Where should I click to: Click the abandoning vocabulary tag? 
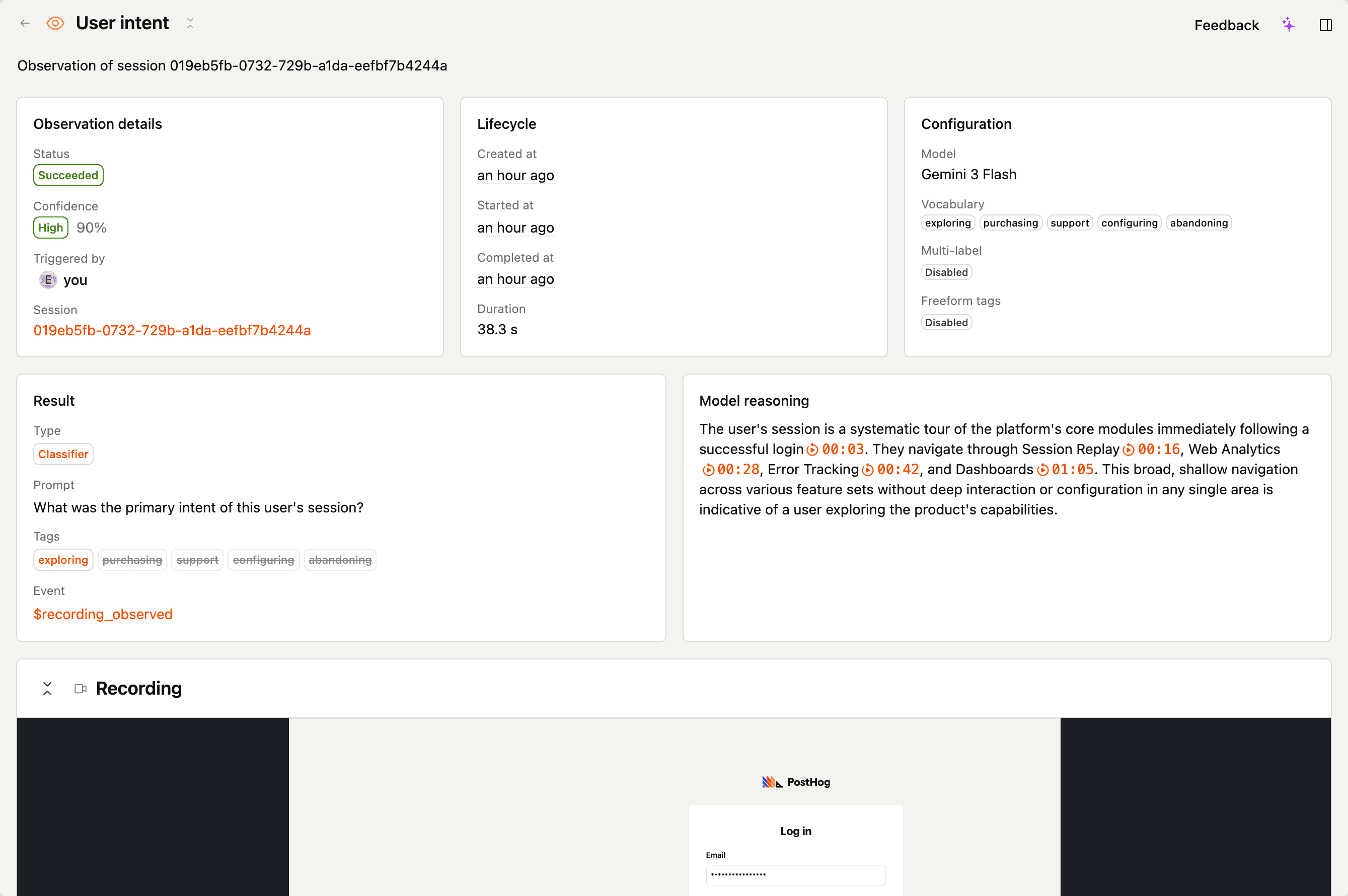coord(1199,223)
